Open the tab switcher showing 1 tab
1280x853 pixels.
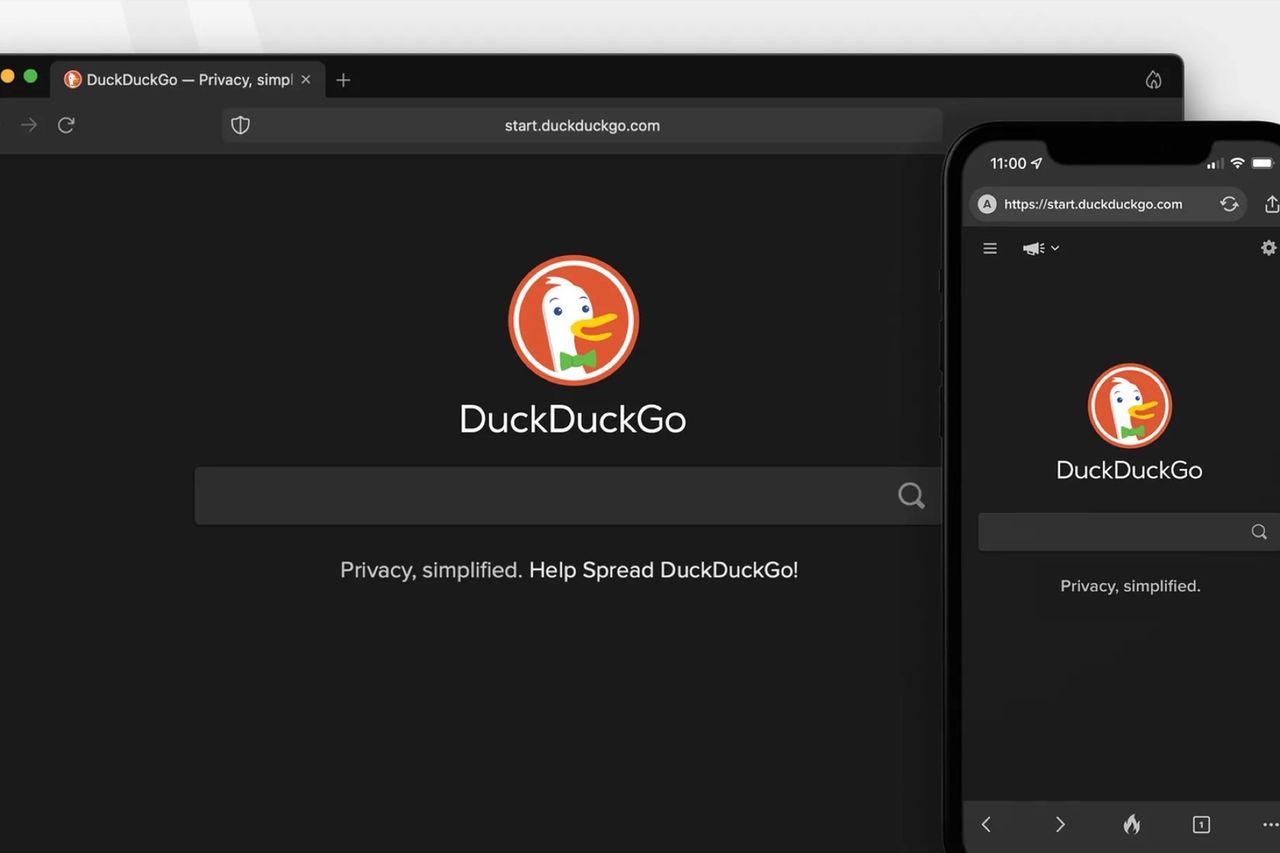pyautogui.click(x=1201, y=824)
